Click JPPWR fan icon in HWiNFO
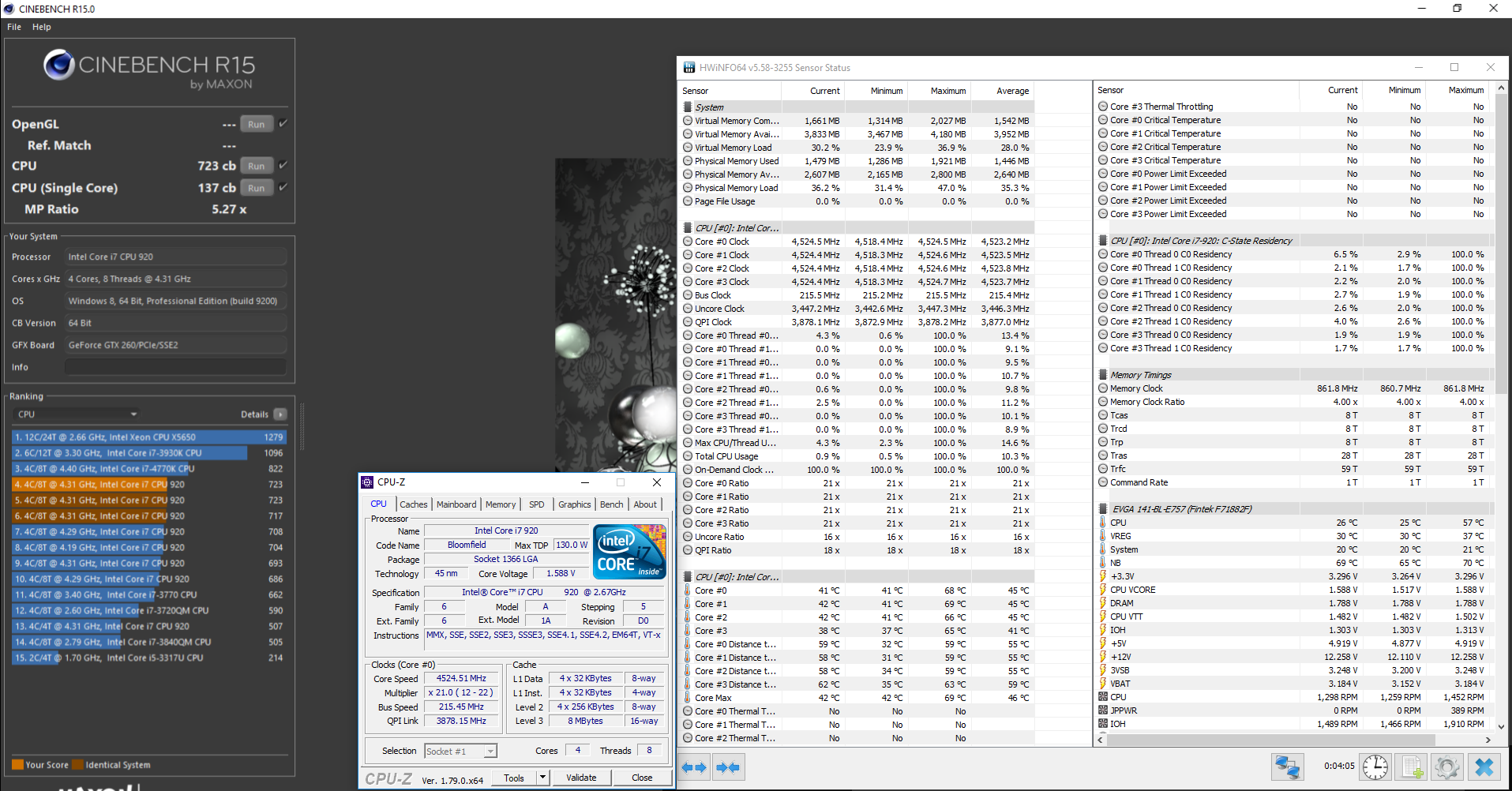The height and width of the screenshot is (791, 1512). (x=1103, y=710)
